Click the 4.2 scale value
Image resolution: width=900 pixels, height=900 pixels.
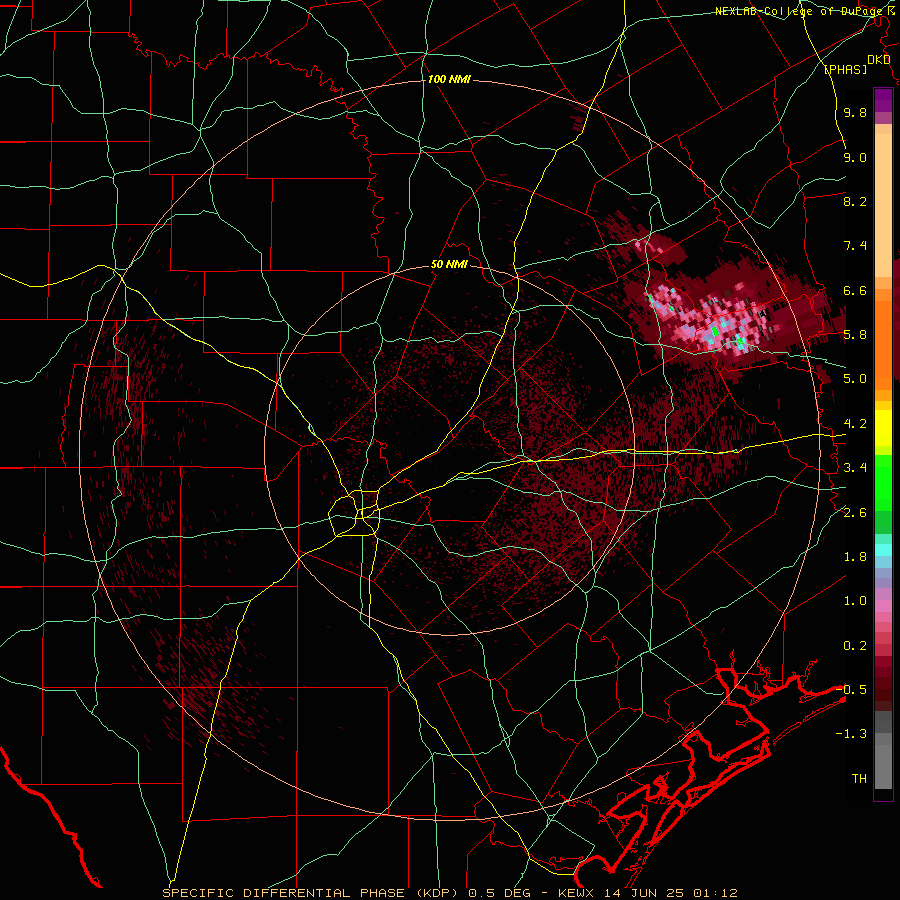coord(855,424)
